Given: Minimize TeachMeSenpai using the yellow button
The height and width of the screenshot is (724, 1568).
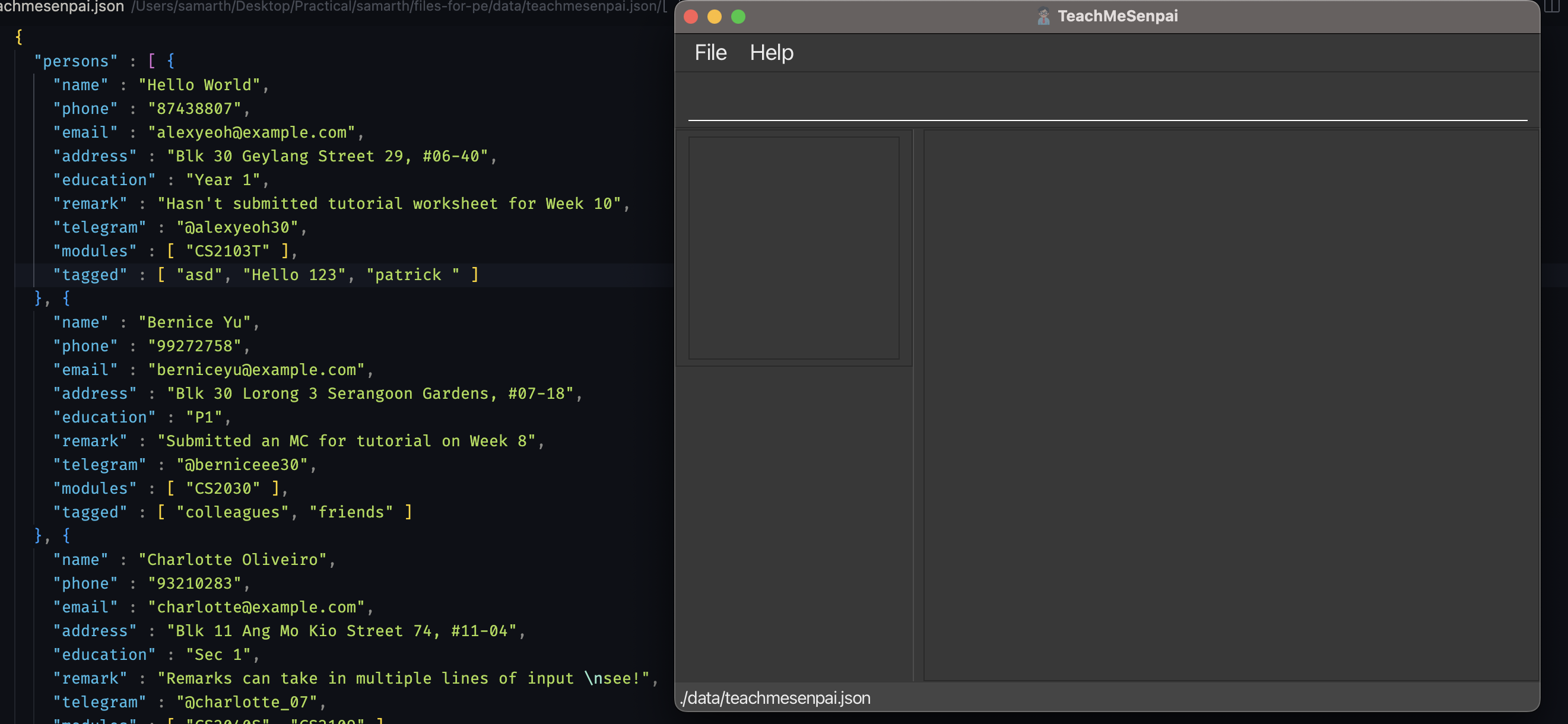Looking at the screenshot, I should (x=714, y=17).
